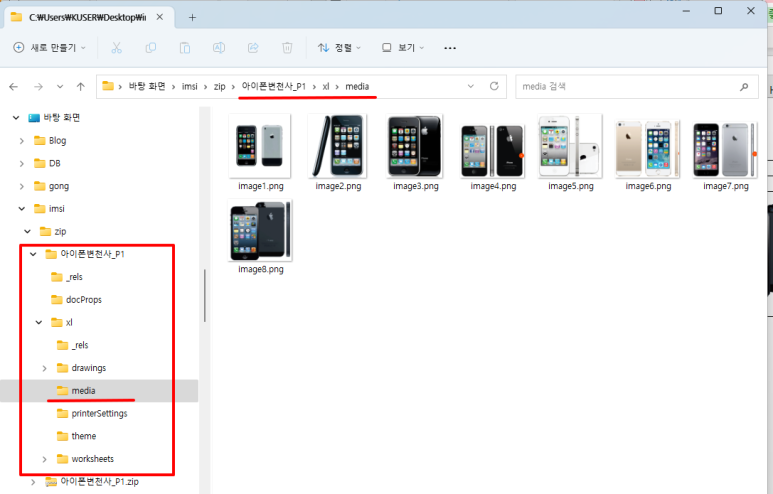This screenshot has height=494, width=773.
Task: Select the worksheets folder in tree
Action: (x=85, y=459)
